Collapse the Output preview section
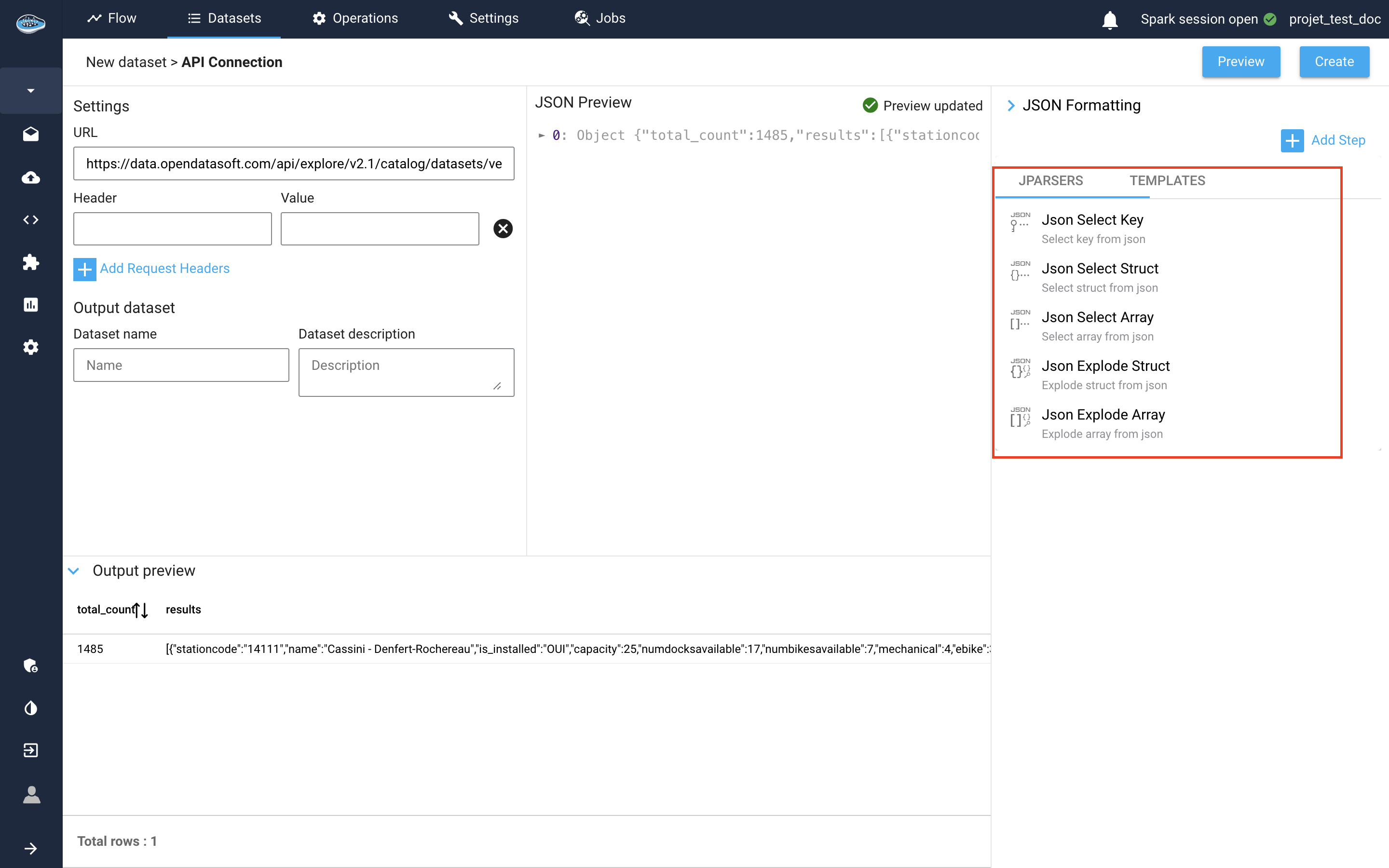This screenshot has height=868, width=1389. (x=73, y=570)
